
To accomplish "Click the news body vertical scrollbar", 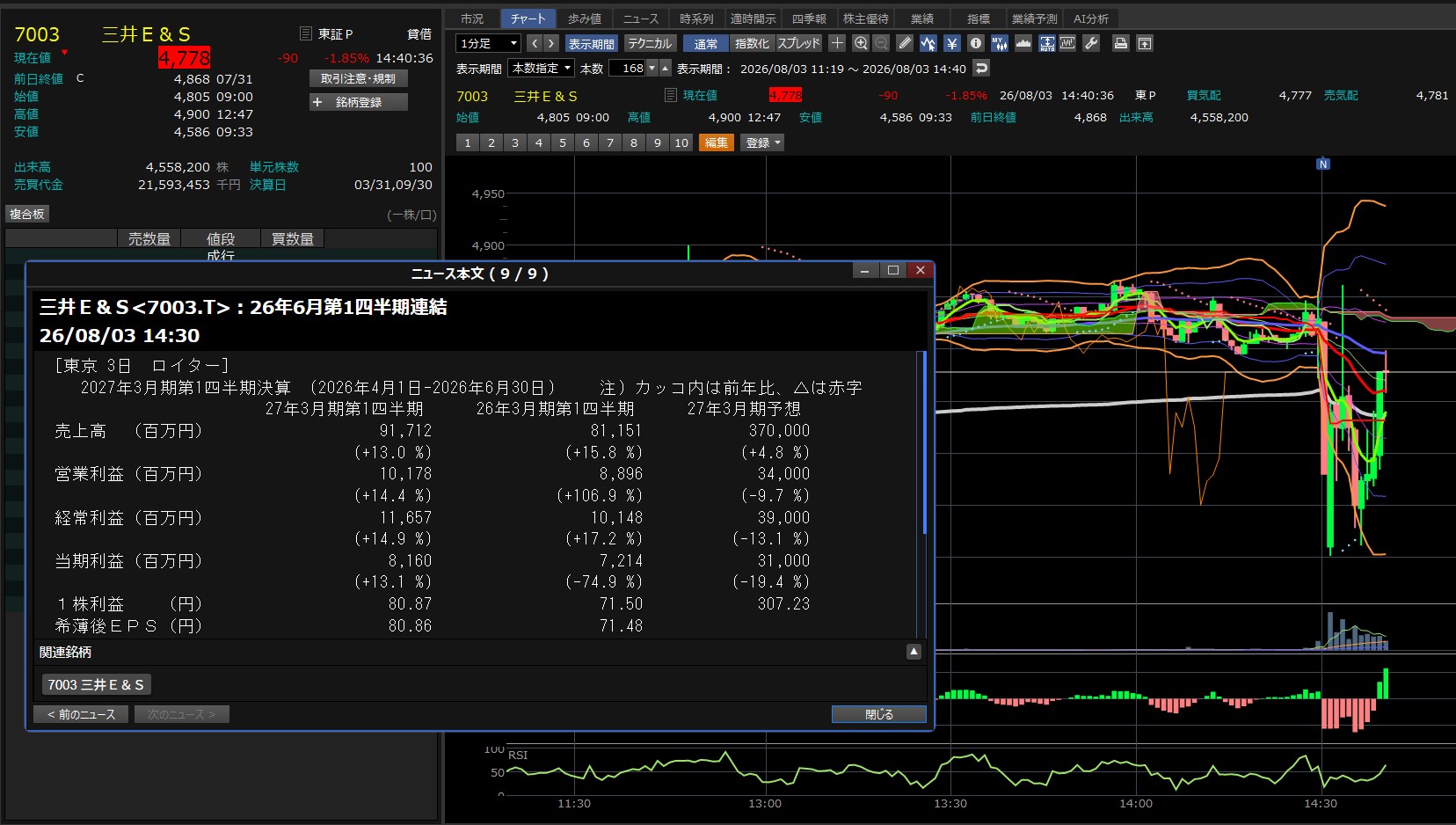I will click(x=923, y=442).
